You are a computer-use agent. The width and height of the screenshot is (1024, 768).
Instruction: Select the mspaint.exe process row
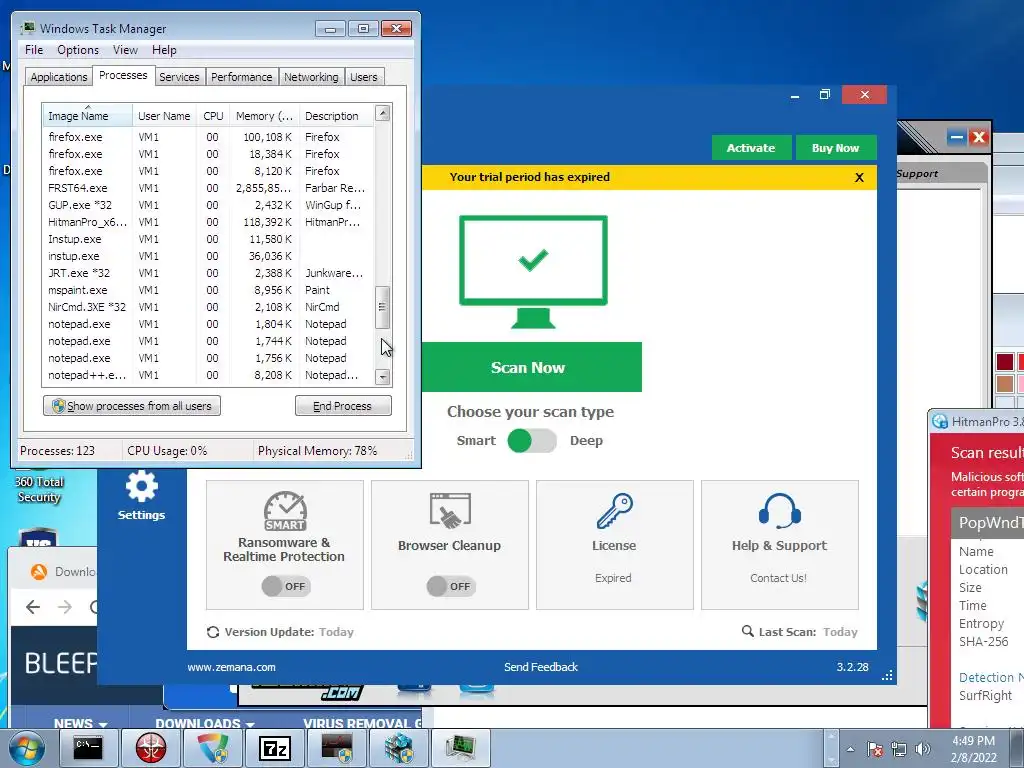coord(208,290)
